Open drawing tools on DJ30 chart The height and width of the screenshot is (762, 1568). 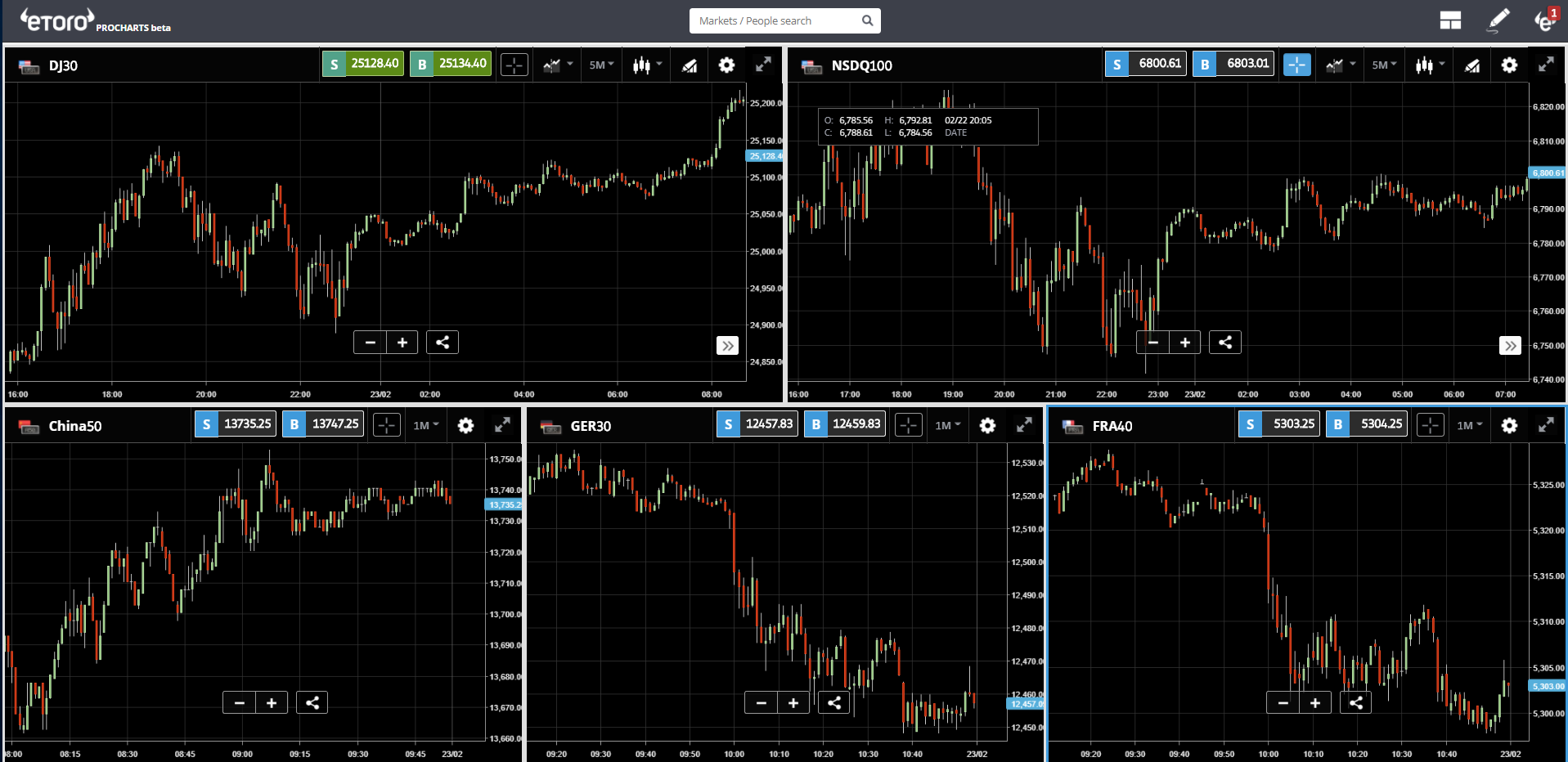coord(690,65)
